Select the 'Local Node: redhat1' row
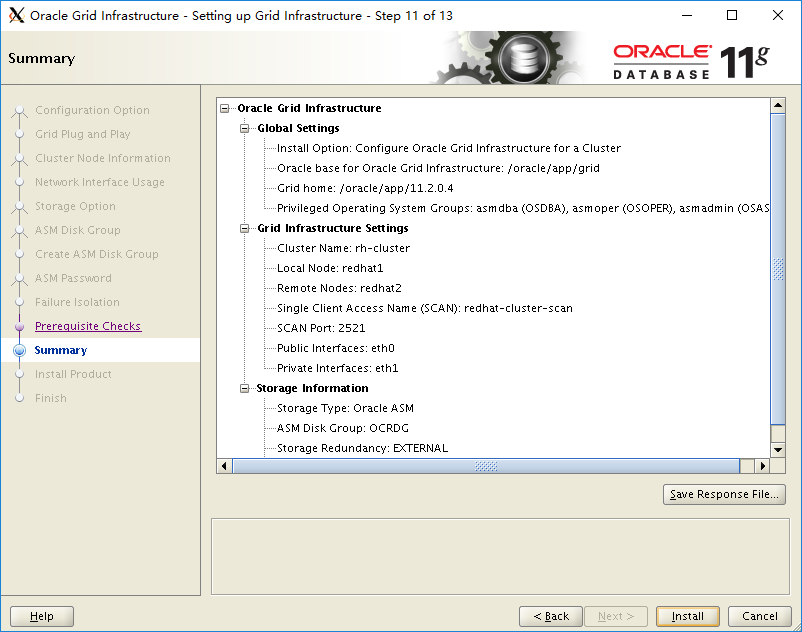 click(330, 268)
